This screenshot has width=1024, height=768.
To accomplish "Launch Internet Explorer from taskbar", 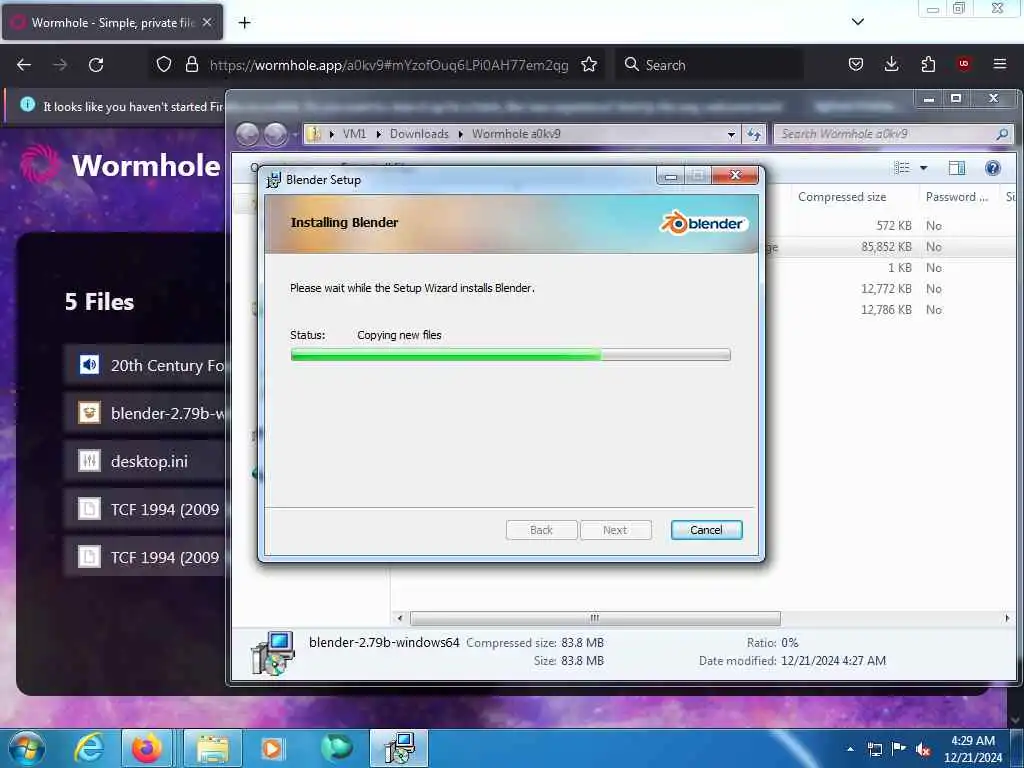I will coord(89,748).
